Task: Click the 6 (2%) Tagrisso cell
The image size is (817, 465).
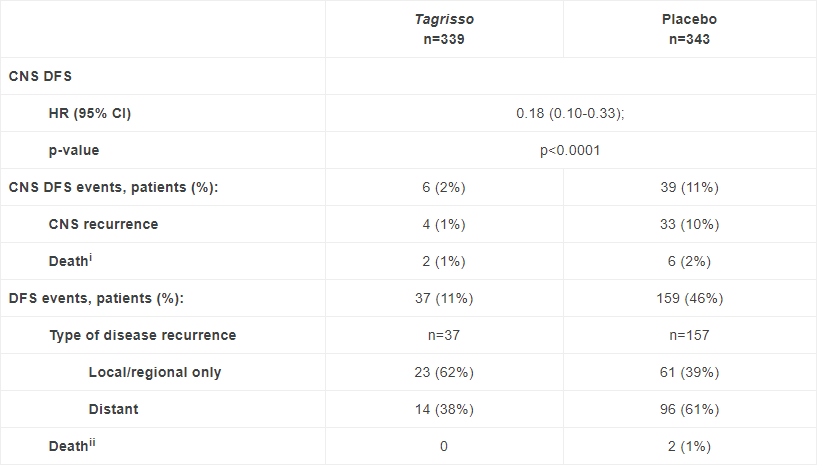Action: coord(444,187)
